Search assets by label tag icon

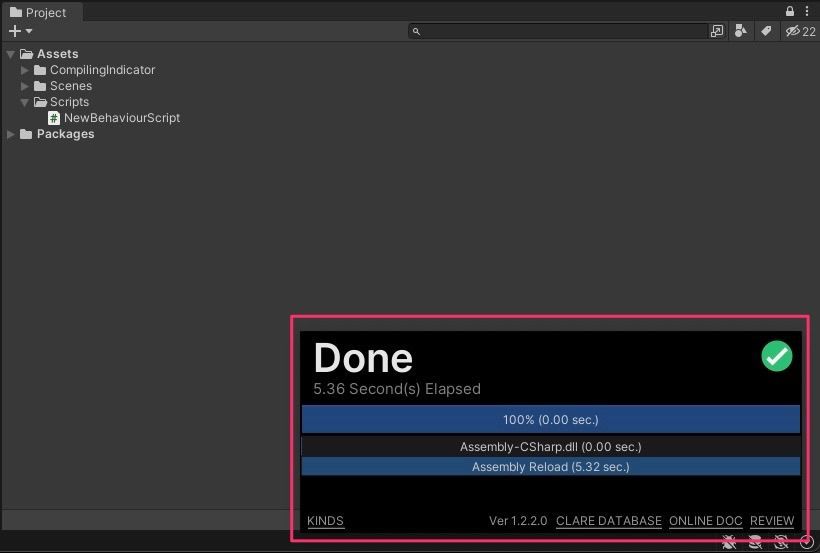[766, 31]
